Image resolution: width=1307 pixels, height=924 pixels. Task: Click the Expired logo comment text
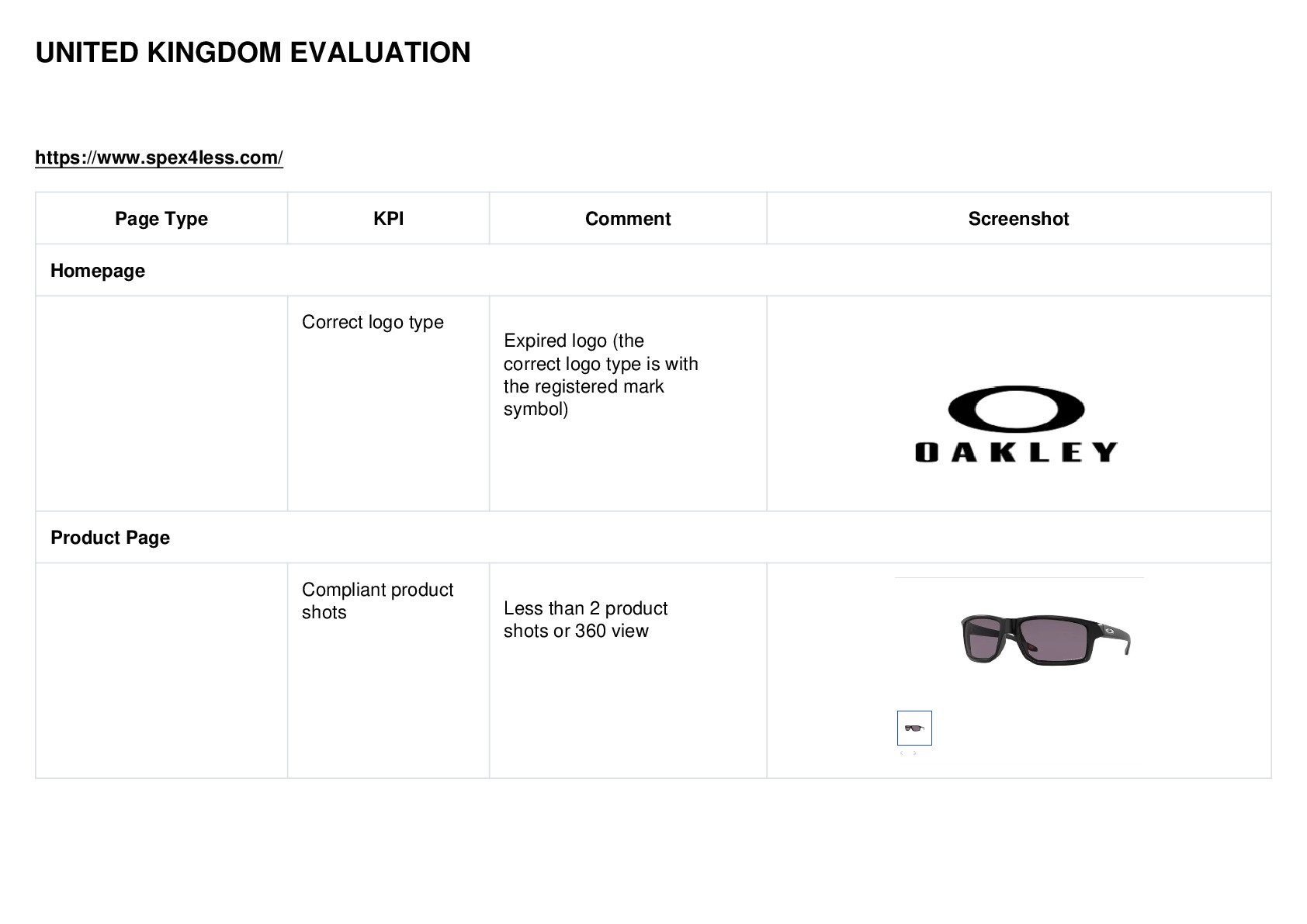[601, 375]
